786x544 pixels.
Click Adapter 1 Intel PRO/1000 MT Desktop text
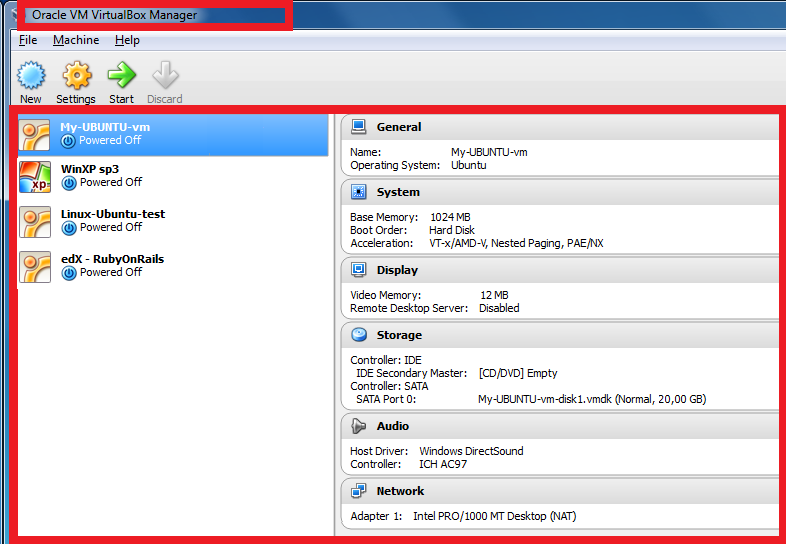(x=495, y=516)
